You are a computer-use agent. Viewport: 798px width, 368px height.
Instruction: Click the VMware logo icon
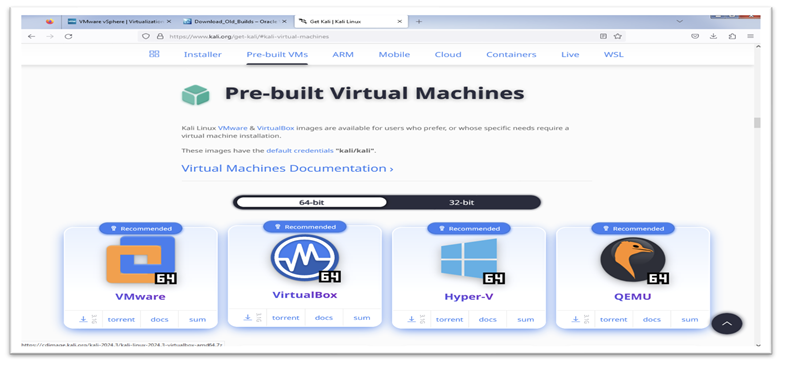(x=140, y=260)
